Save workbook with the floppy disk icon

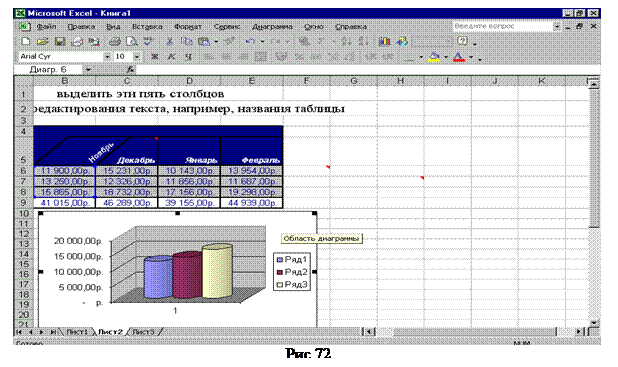[60, 41]
